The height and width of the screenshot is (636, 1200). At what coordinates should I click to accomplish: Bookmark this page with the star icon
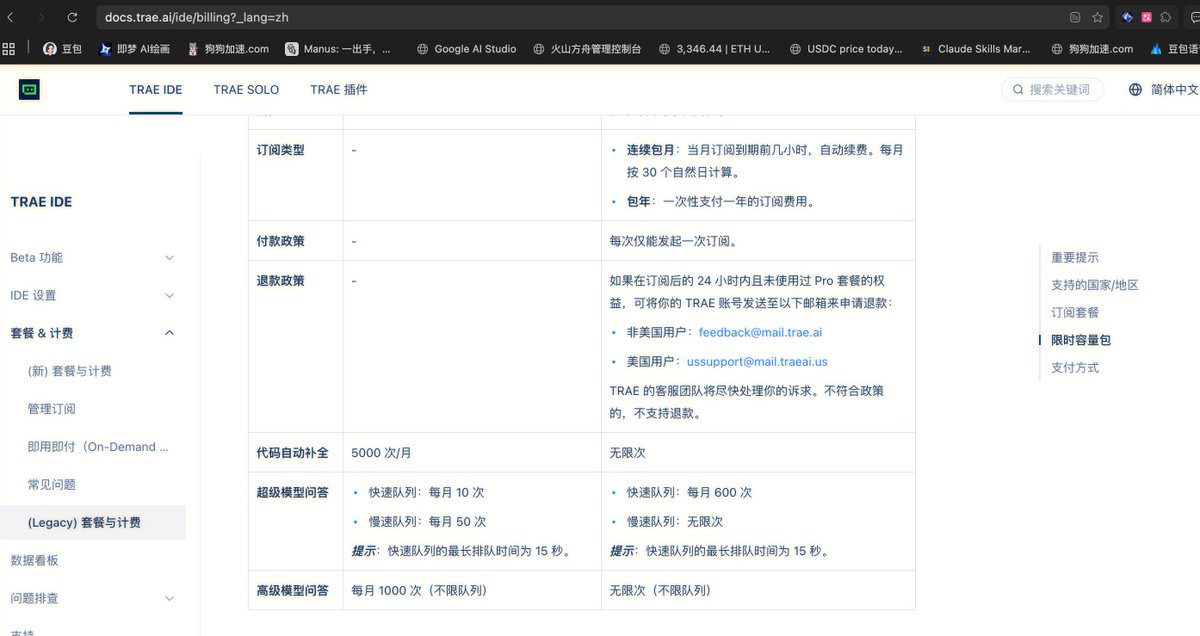(1098, 17)
